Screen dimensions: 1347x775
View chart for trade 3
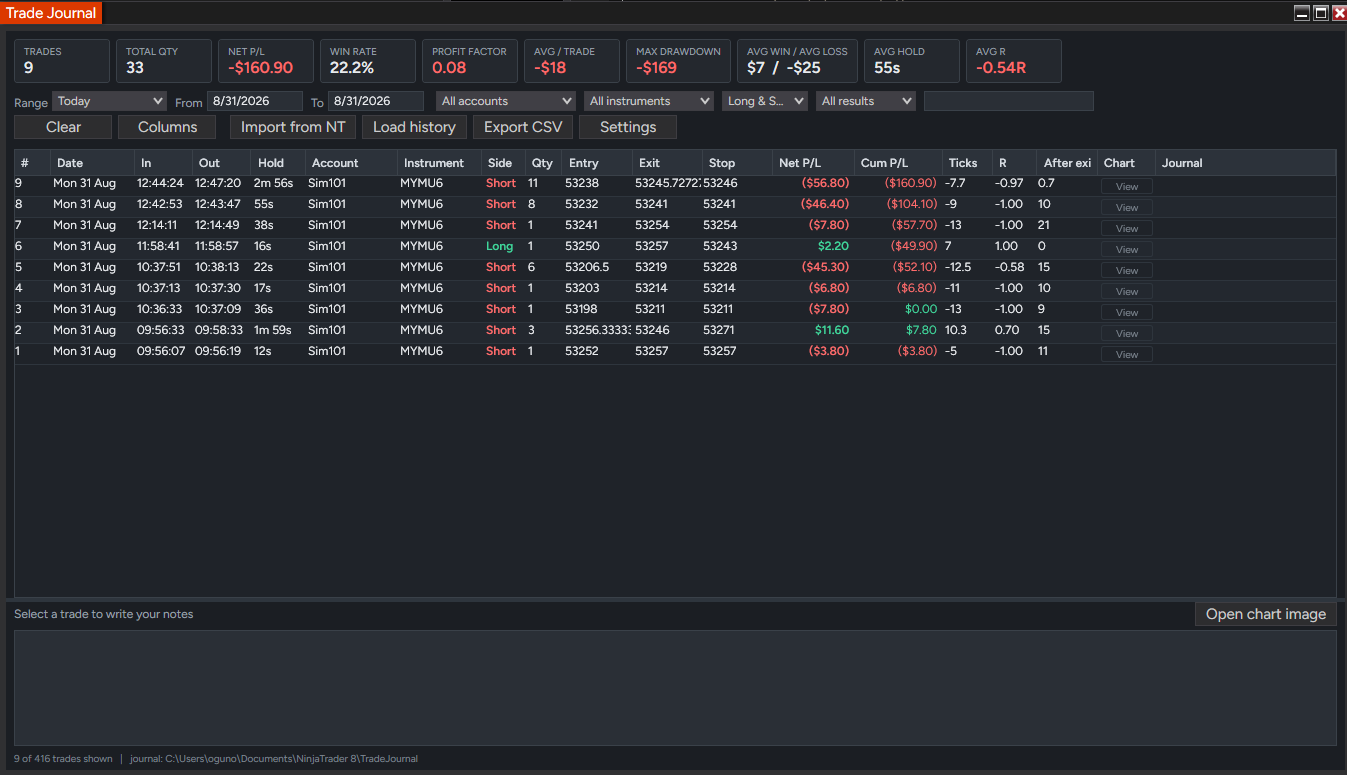pyautogui.click(x=1127, y=313)
